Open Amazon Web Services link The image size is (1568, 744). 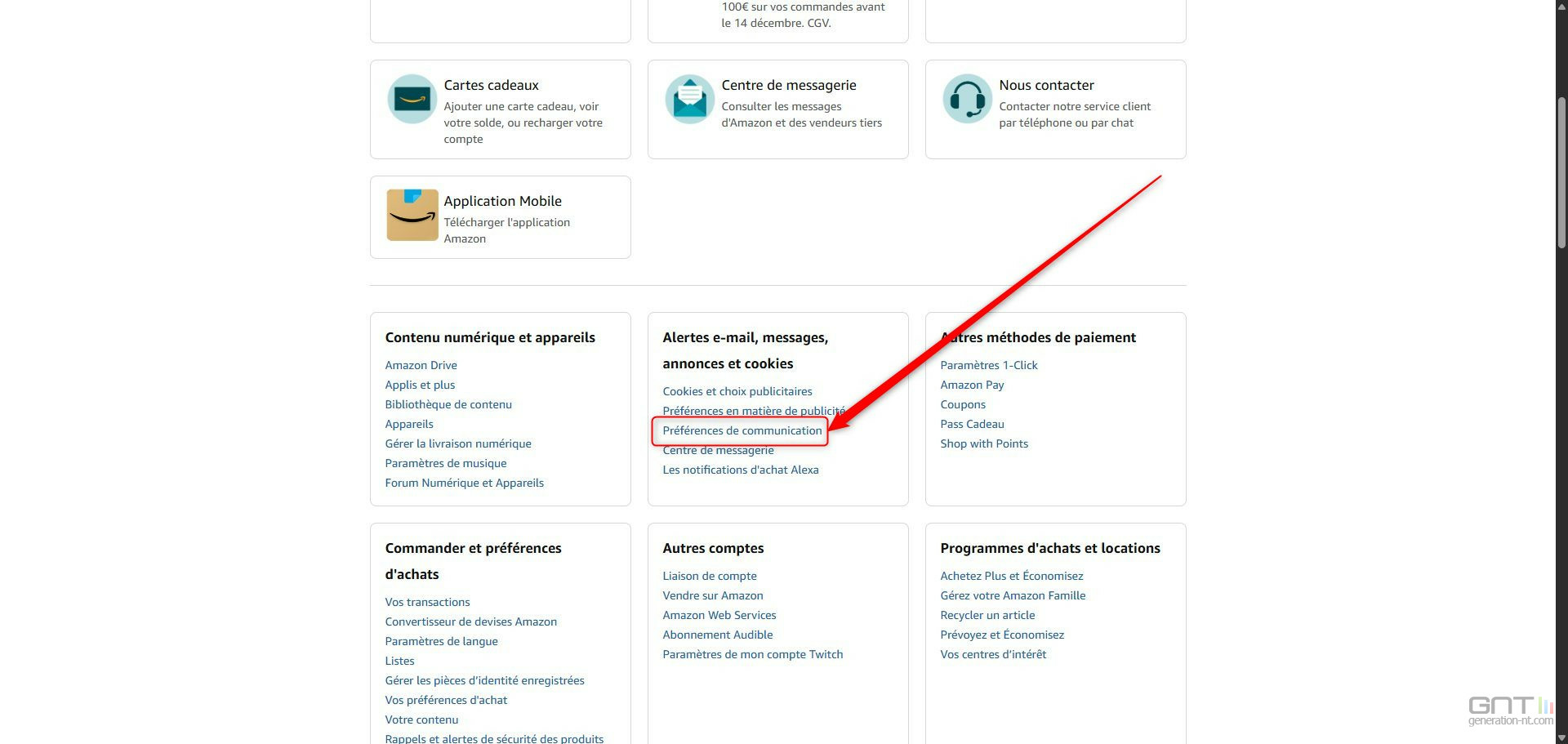pos(719,615)
